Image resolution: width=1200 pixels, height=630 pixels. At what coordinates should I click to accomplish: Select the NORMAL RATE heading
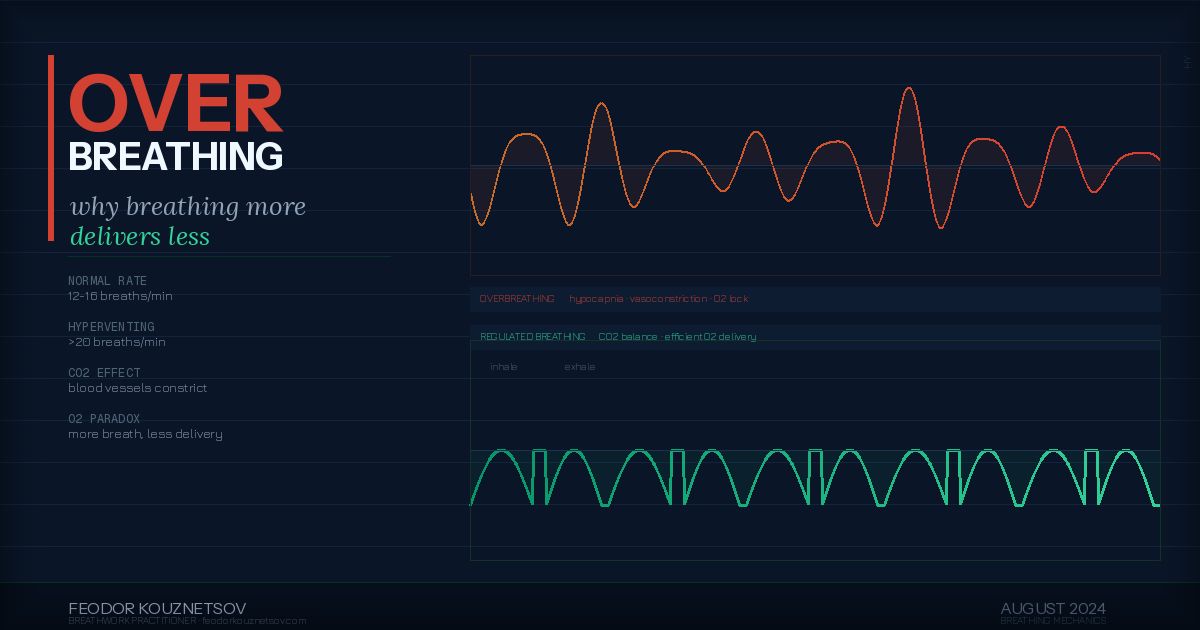[x=107, y=281]
